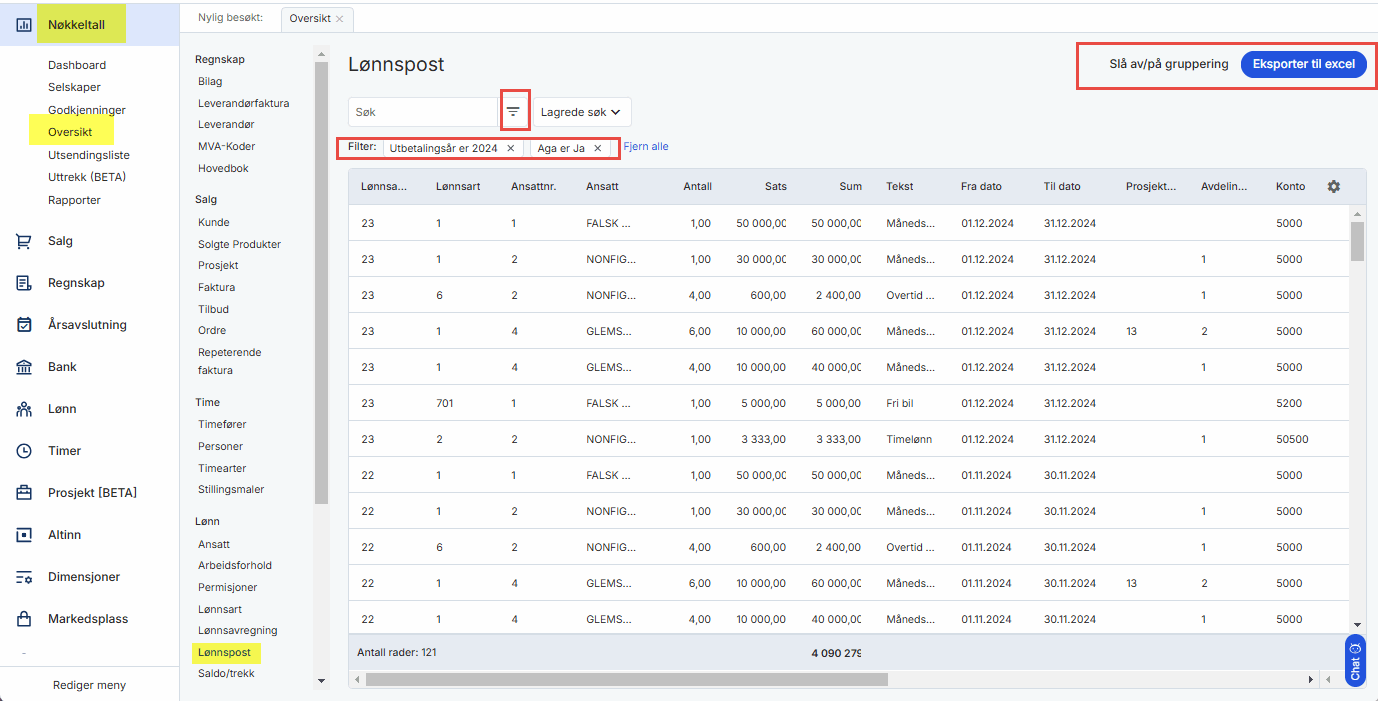Select Dashboard under Nøkkeltall
The width and height of the screenshot is (1378, 701).
77,65
